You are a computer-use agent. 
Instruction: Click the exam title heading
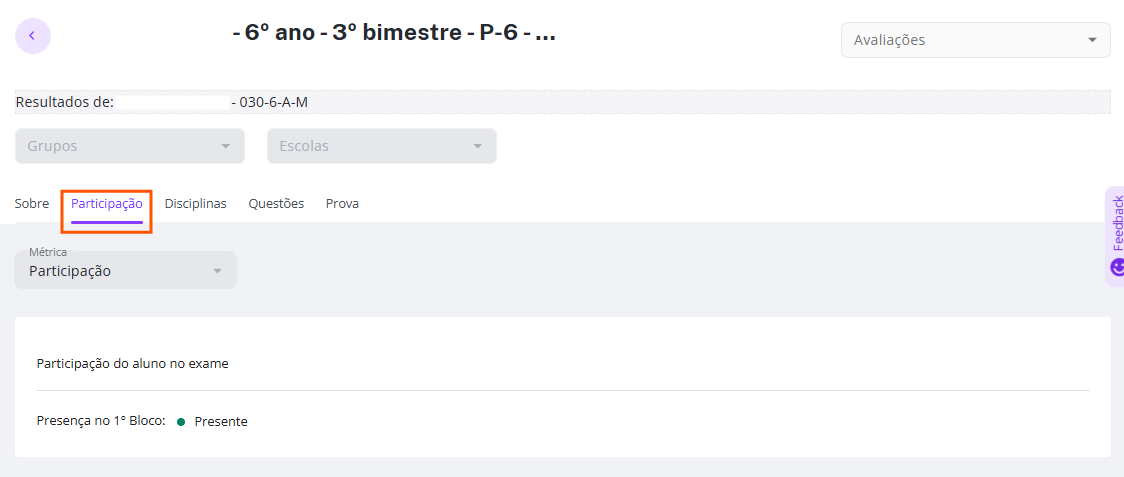pos(394,33)
